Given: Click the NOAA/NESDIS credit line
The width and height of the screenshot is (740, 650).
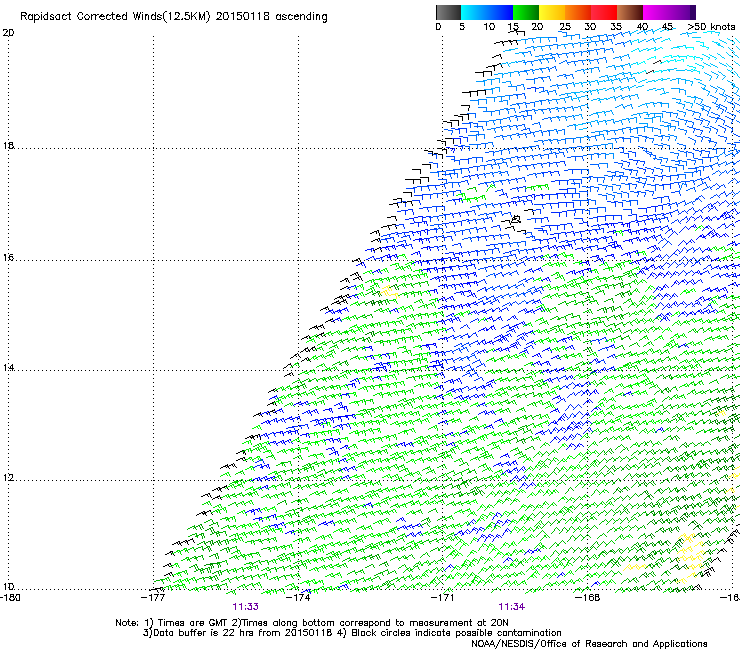Looking at the screenshot, I should click(589, 644).
